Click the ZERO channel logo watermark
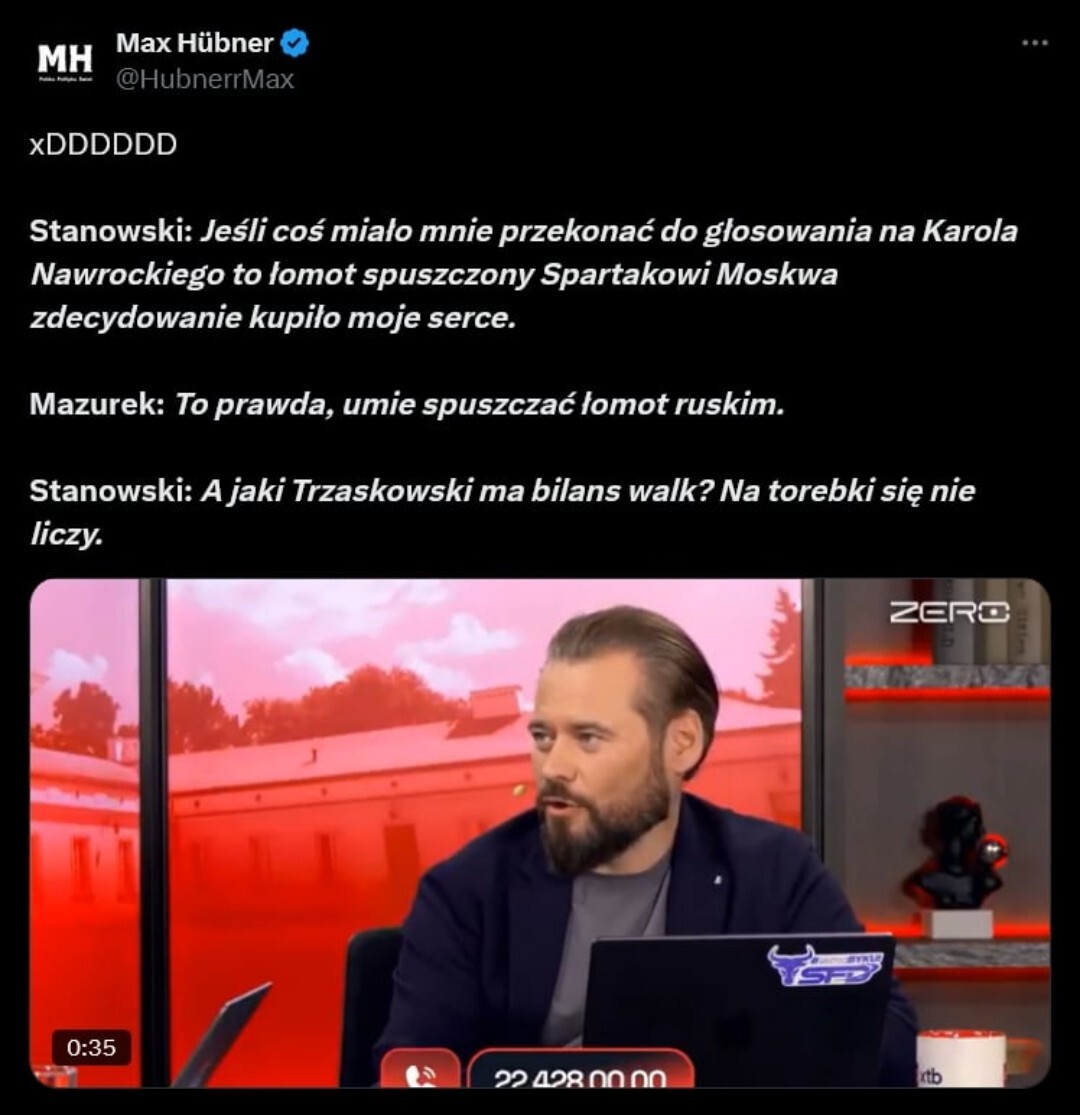The width and height of the screenshot is (1080, 1115). pyautogui.click(x=949, y=612)
